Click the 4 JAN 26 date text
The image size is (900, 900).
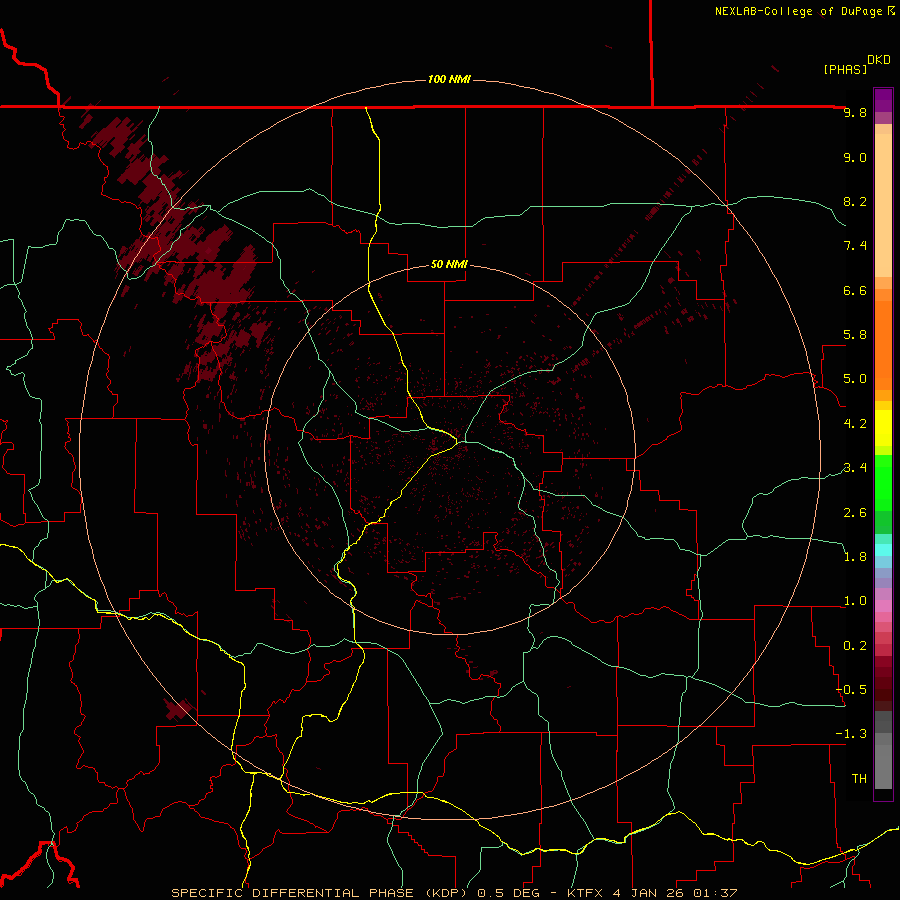click(648, 893)
